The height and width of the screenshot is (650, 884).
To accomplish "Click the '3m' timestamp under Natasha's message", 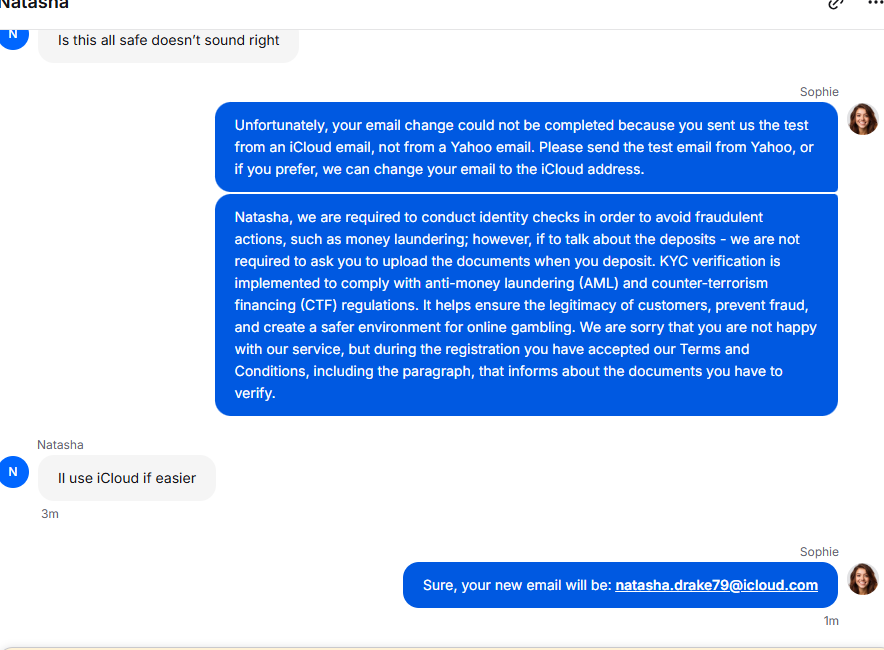I will (50, 514).
